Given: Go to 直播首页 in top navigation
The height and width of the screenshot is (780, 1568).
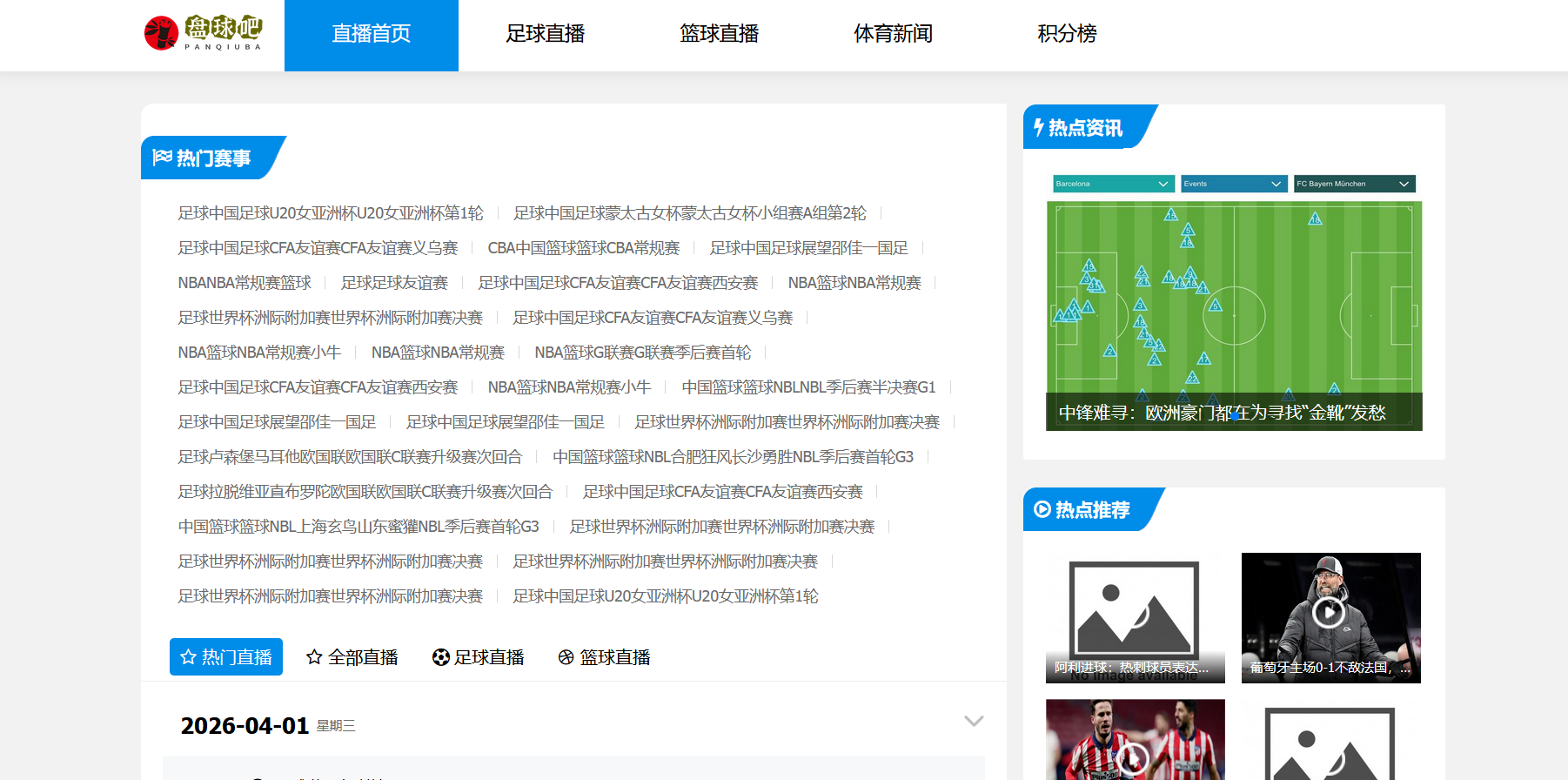Looking at the screenshot, I should click(372, 35).
